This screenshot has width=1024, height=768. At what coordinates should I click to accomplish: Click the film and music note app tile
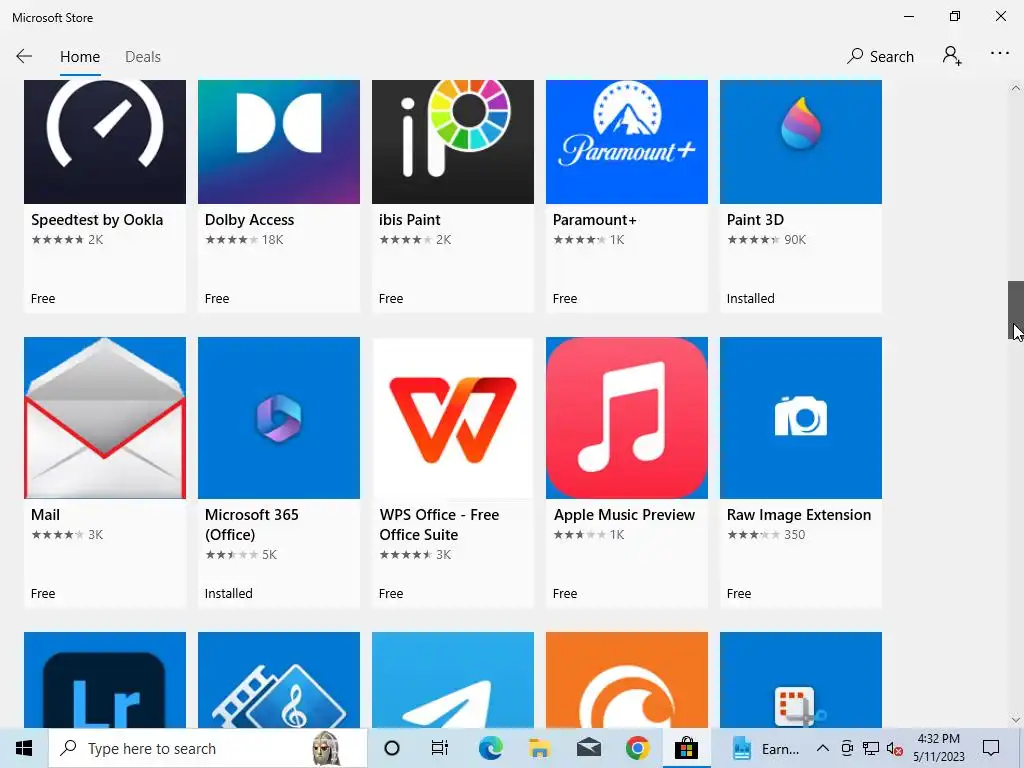(x=279, y=680)
